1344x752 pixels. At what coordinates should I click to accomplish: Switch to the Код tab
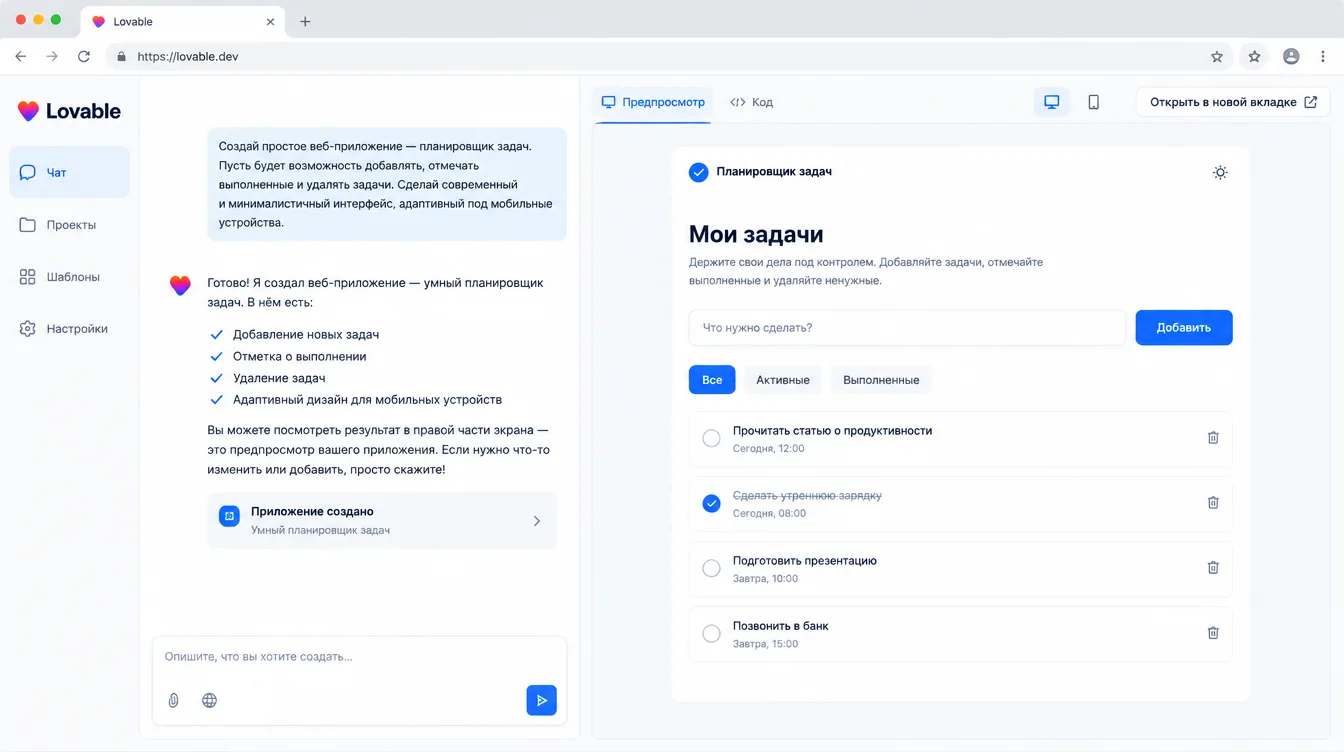point(751,102)
